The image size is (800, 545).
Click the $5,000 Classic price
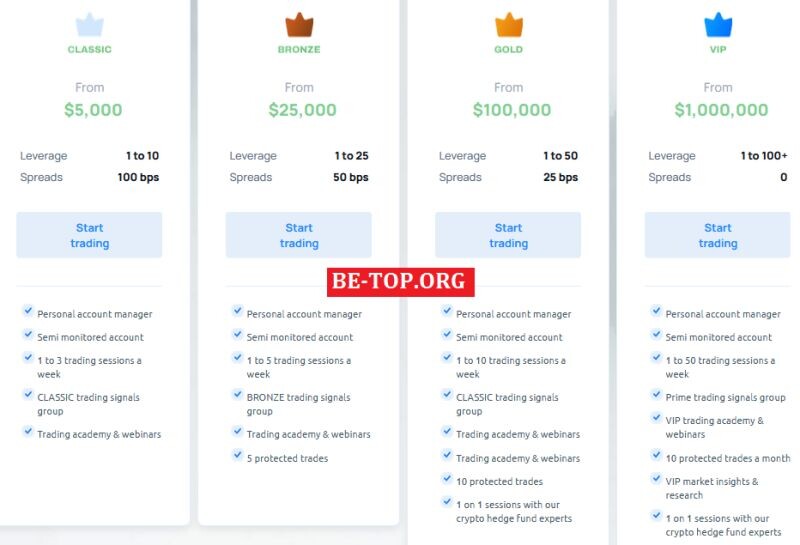pos(93,110)
